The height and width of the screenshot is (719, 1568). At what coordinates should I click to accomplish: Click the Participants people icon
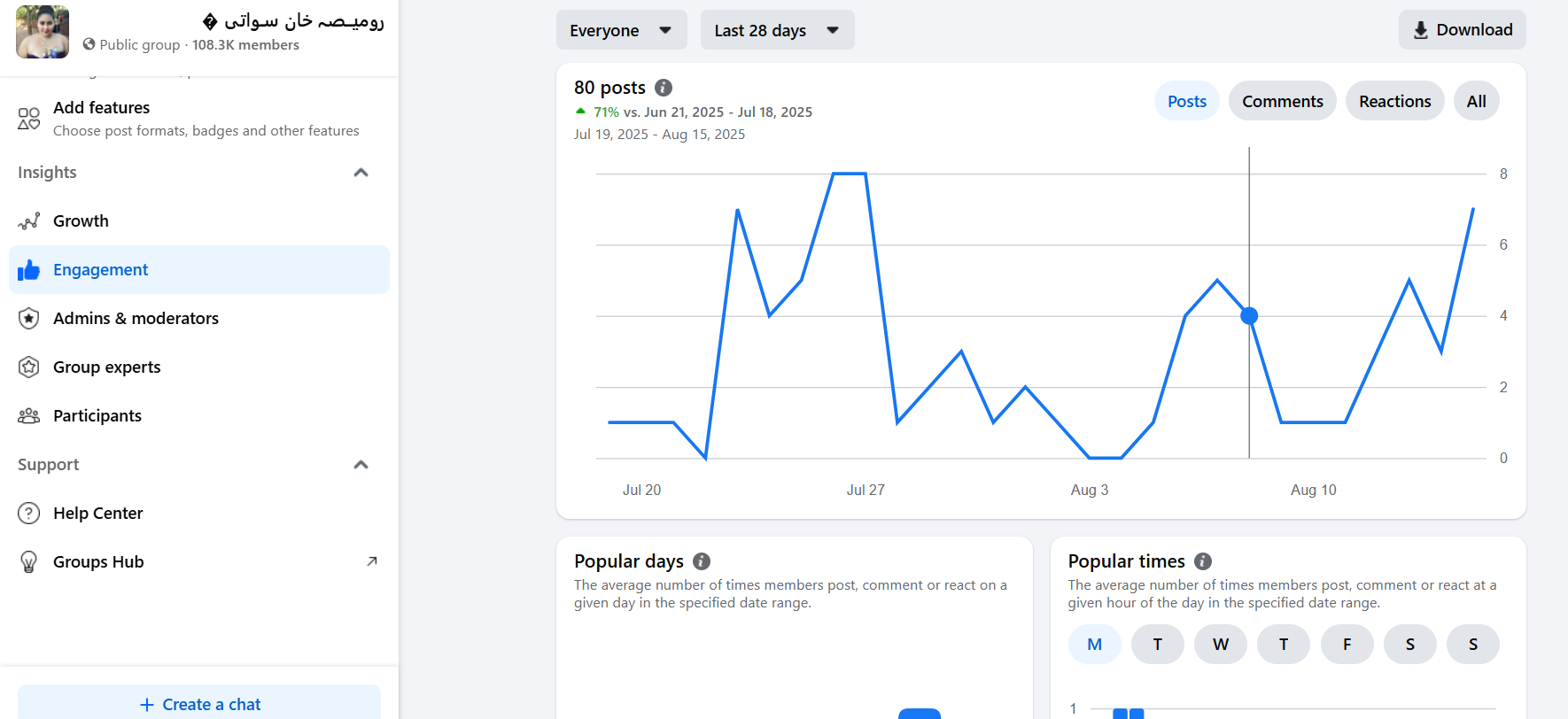[29, 415]
